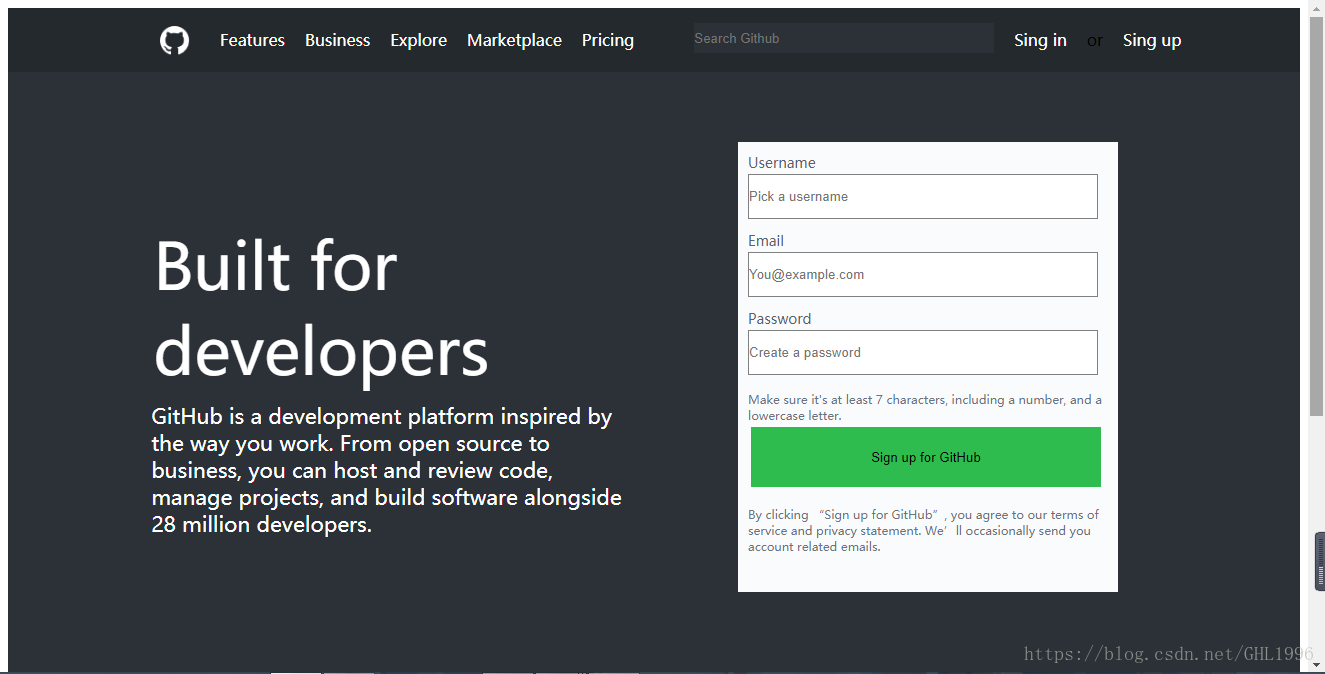
Task: Focus the Create a password field
Action: pyautogui.click(x=922, y=352)
